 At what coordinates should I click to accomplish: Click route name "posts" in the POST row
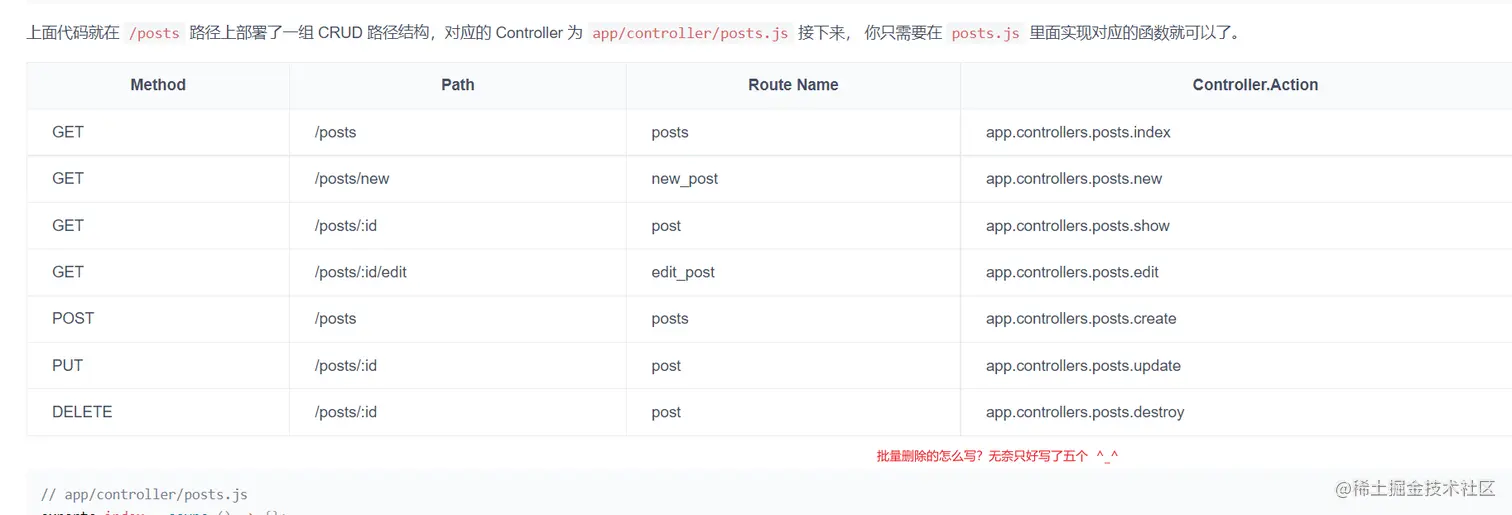tap(670, 319)
